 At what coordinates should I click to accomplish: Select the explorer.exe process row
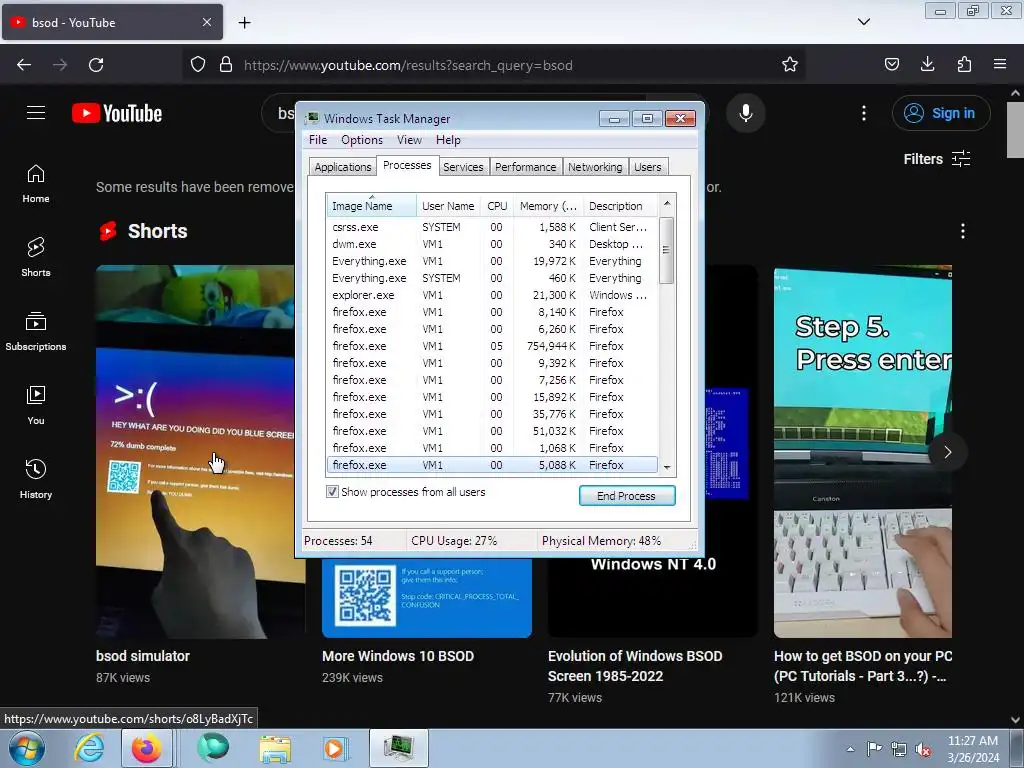[492, 295]
